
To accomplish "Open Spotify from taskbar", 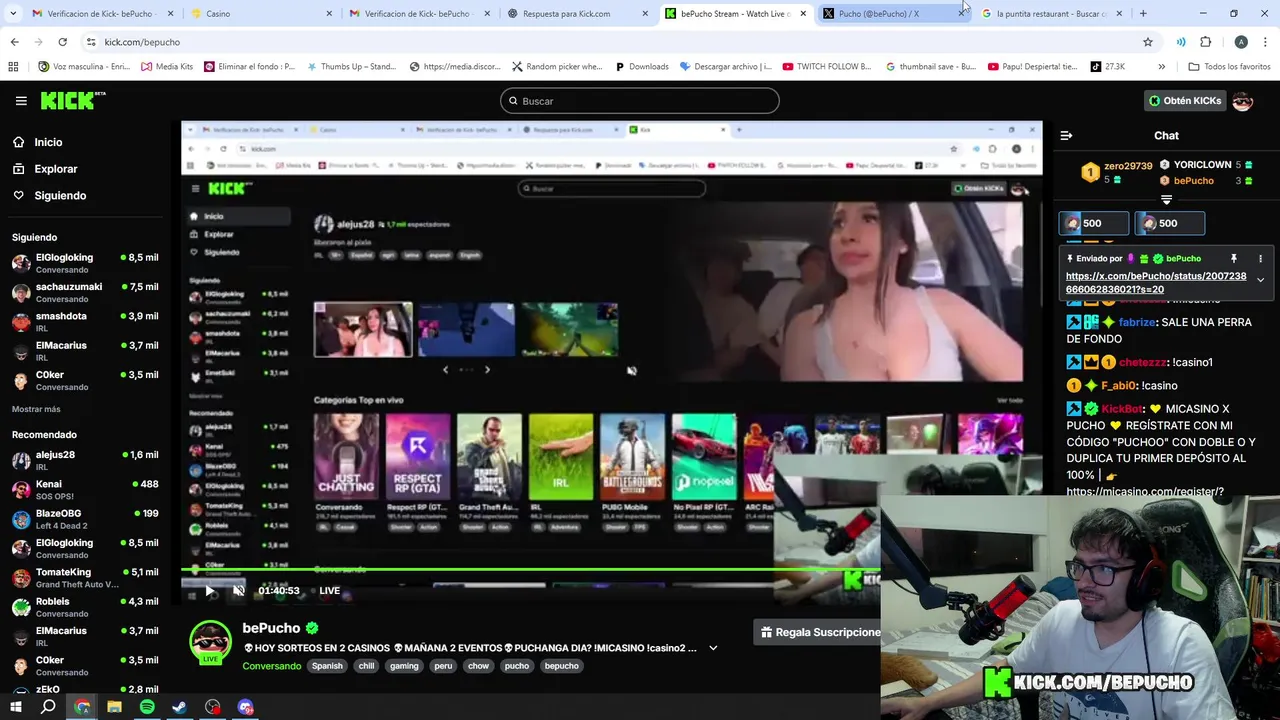I will (x=147, y=707).
